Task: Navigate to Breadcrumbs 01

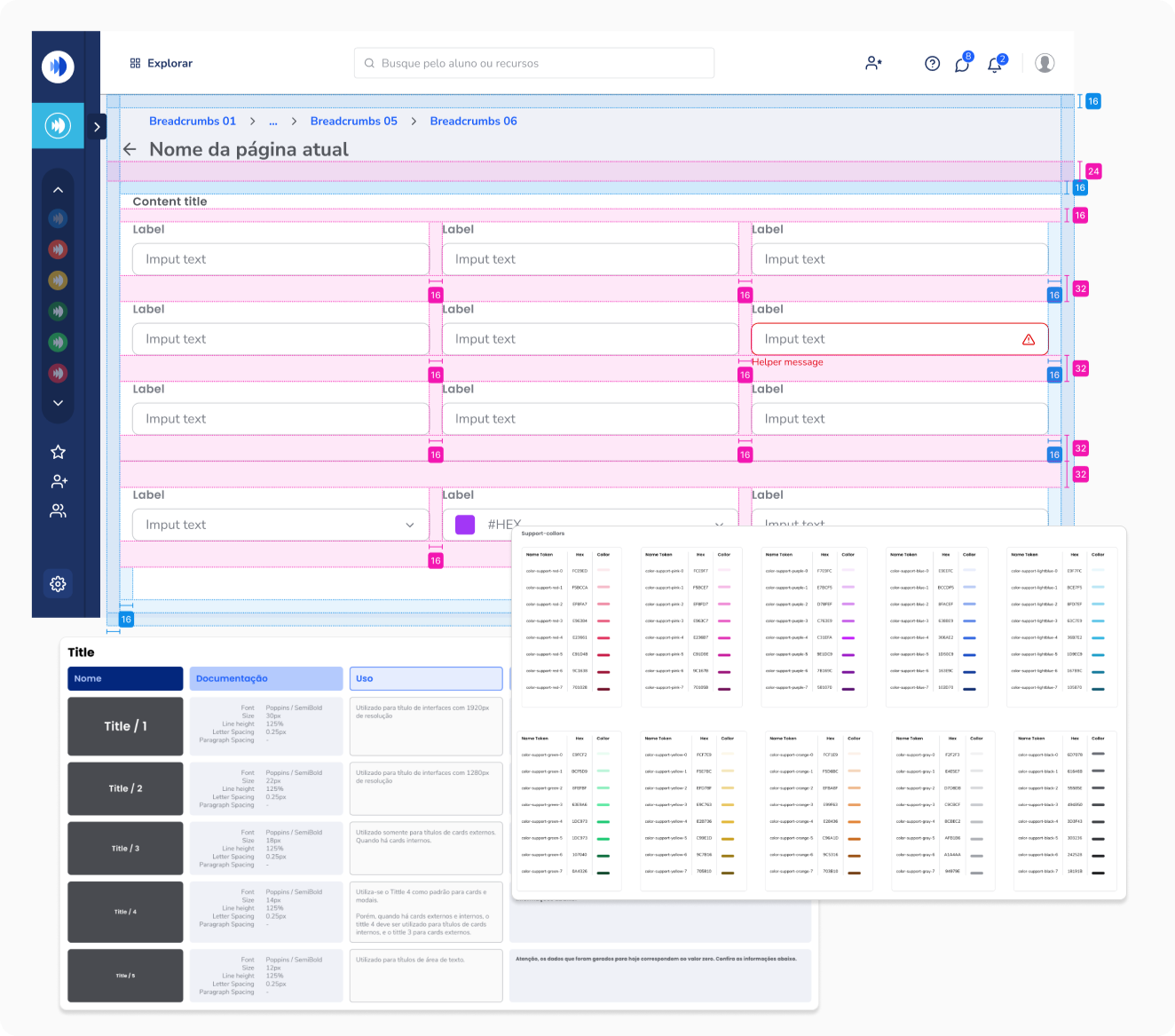Action: pos(193,121)
